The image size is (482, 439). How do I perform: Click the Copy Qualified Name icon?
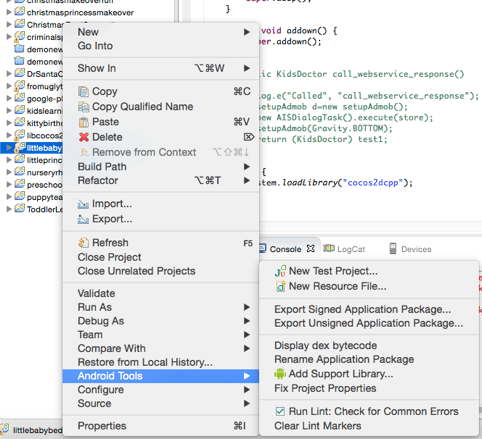[83, 107]
